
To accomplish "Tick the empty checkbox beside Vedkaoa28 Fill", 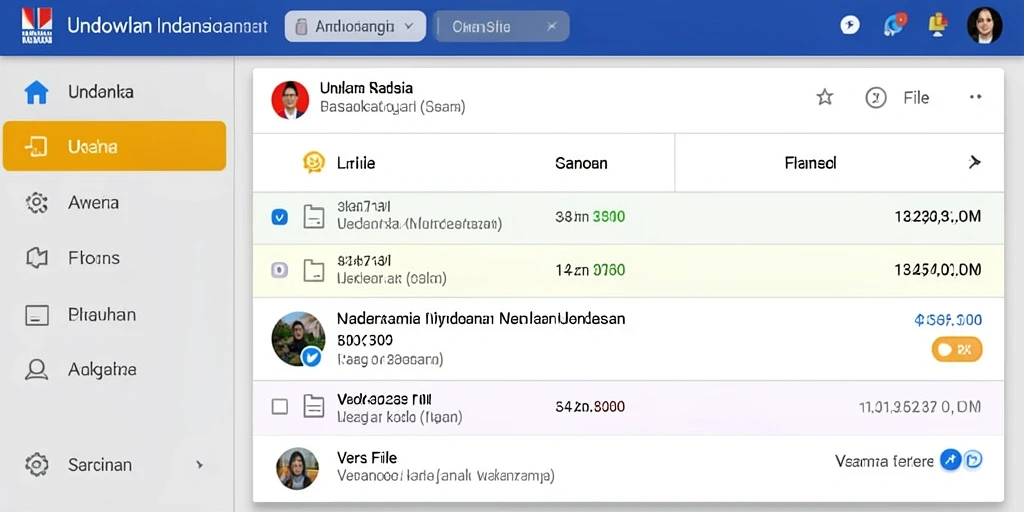I will pos(280,407).
